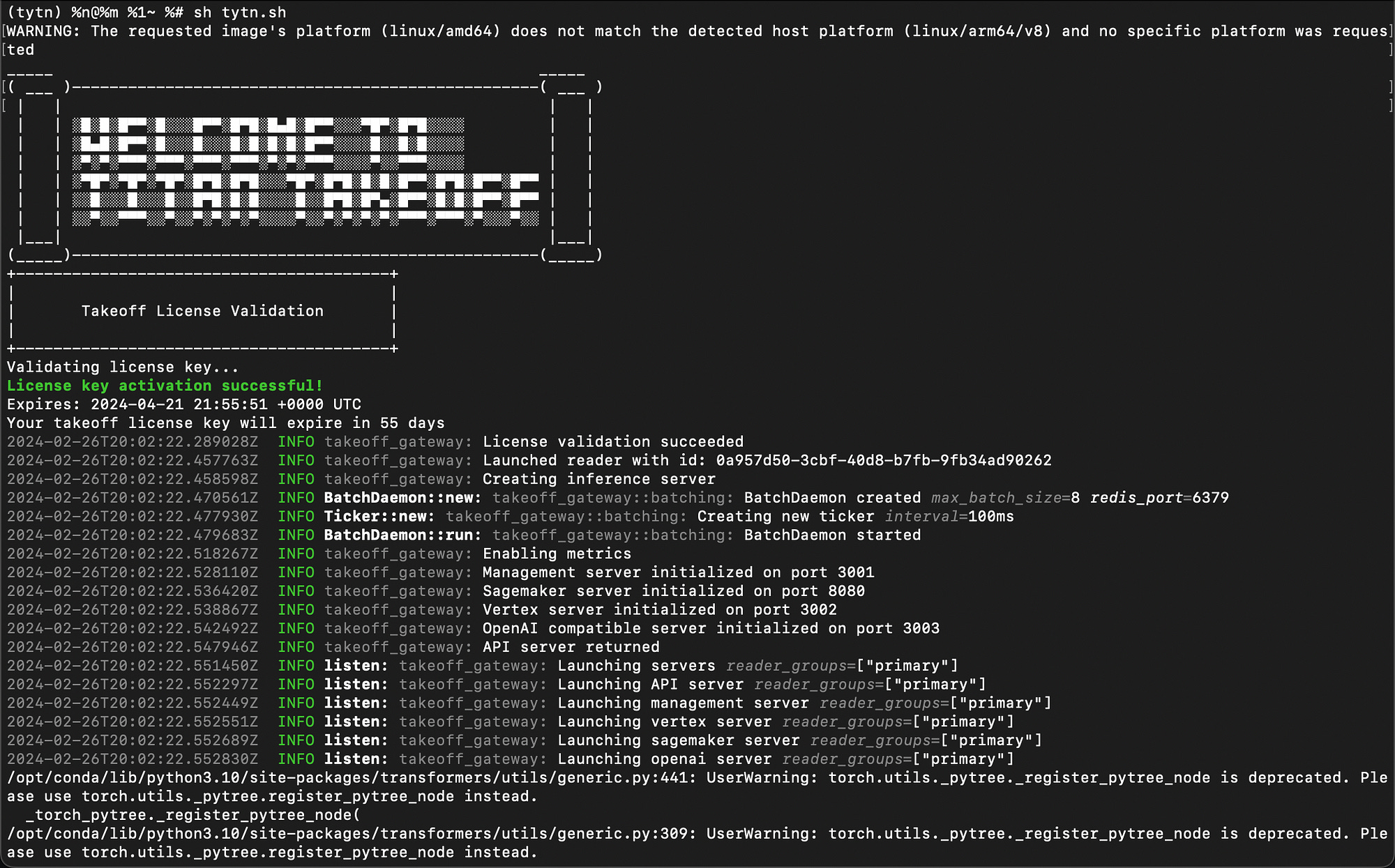Image resolution: width=1395 pixels, height=868 pixels.
Task: Click the bold 'BatchDaemon::new:' label
Action: (x=402, y=498)
